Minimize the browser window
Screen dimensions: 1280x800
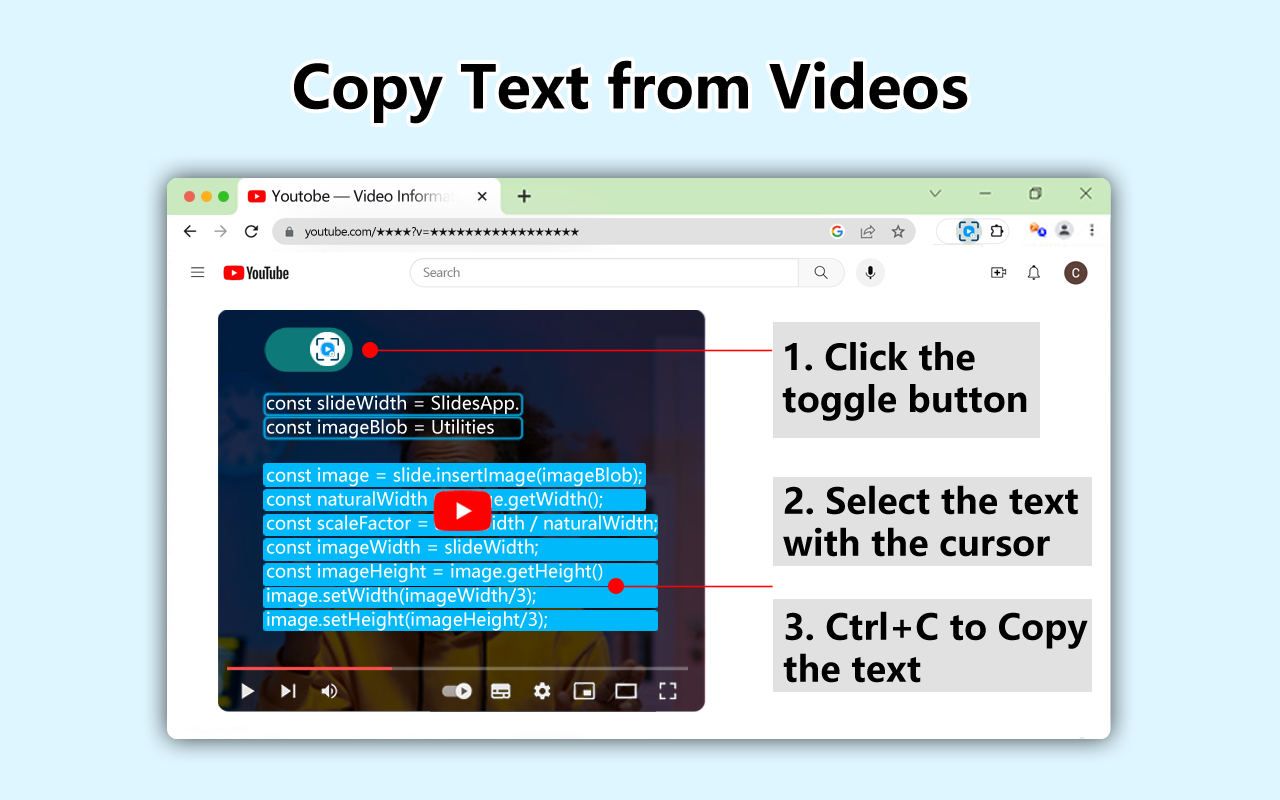tap(985, 194)
